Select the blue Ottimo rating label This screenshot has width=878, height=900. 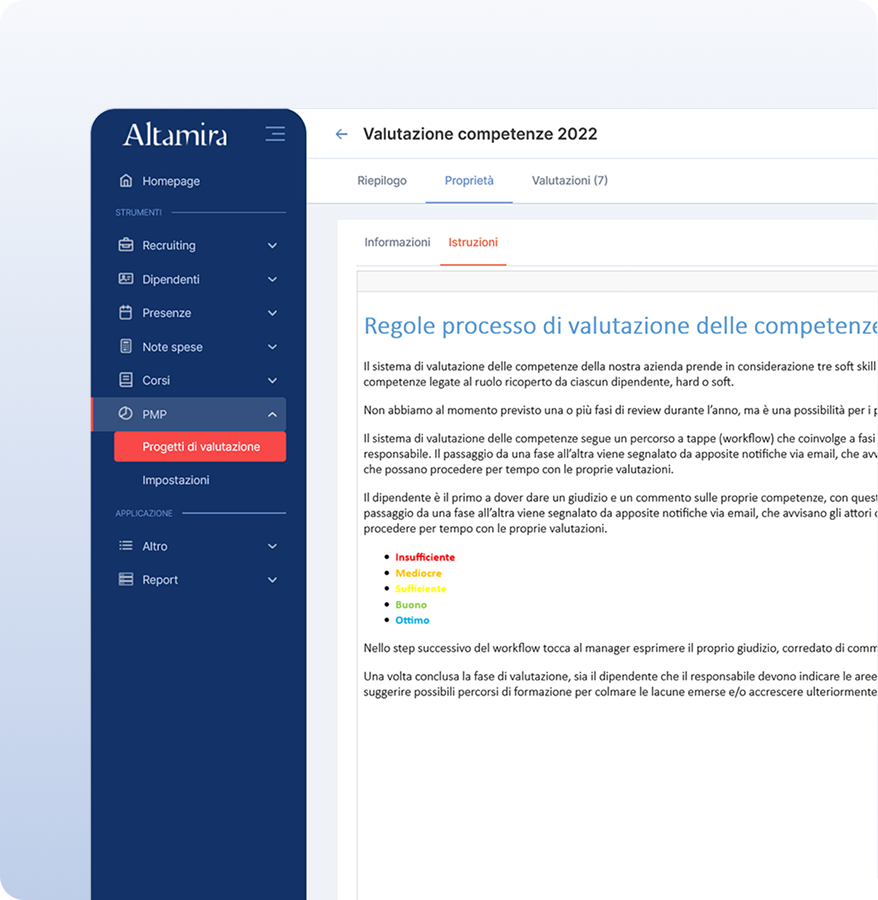pyautogui.click(x=412, y=620)
